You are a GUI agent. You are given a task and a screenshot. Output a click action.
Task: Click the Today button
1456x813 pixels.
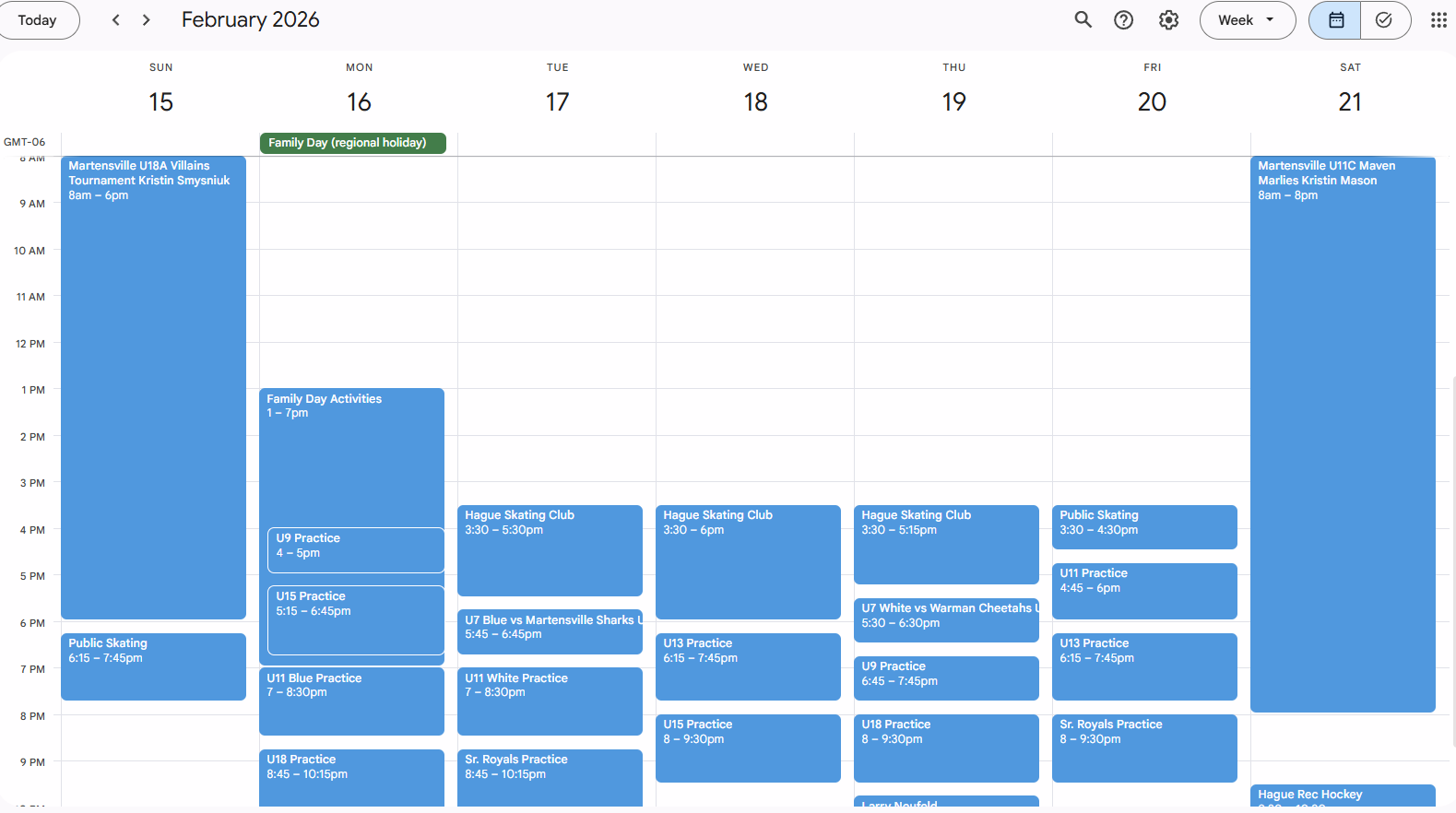[38, 20]
